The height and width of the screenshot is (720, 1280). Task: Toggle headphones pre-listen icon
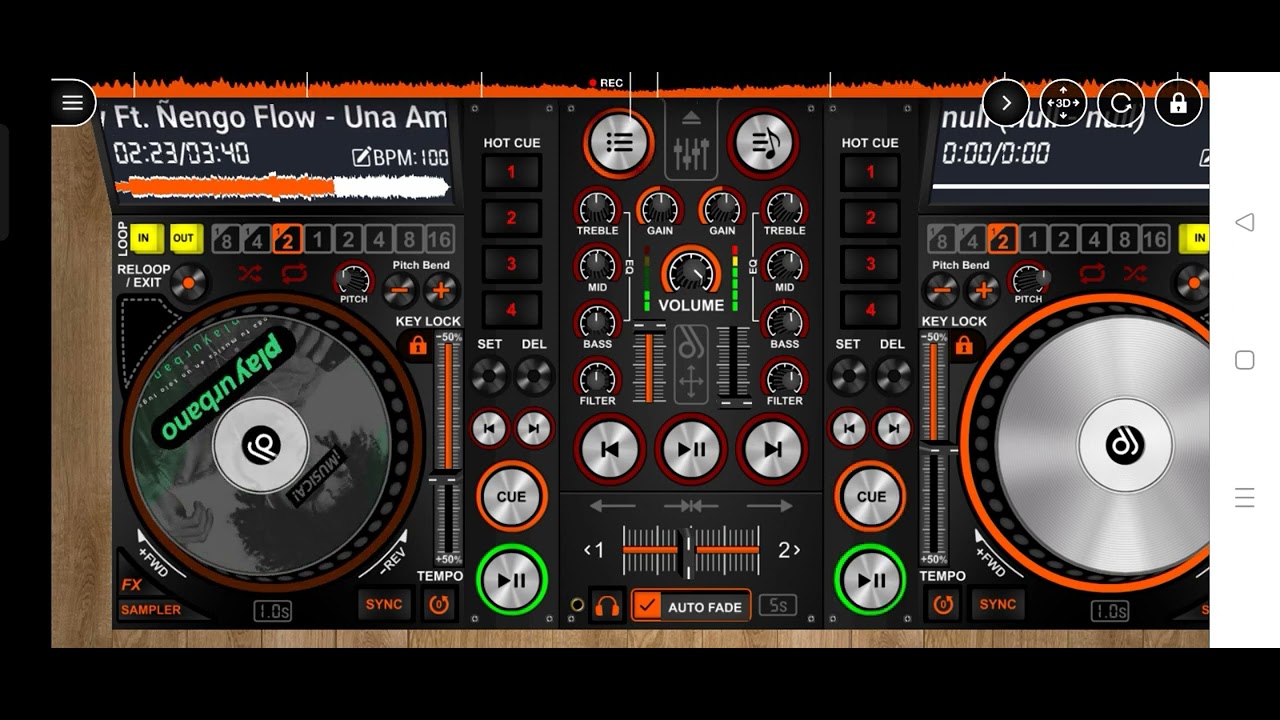point(606,606)
